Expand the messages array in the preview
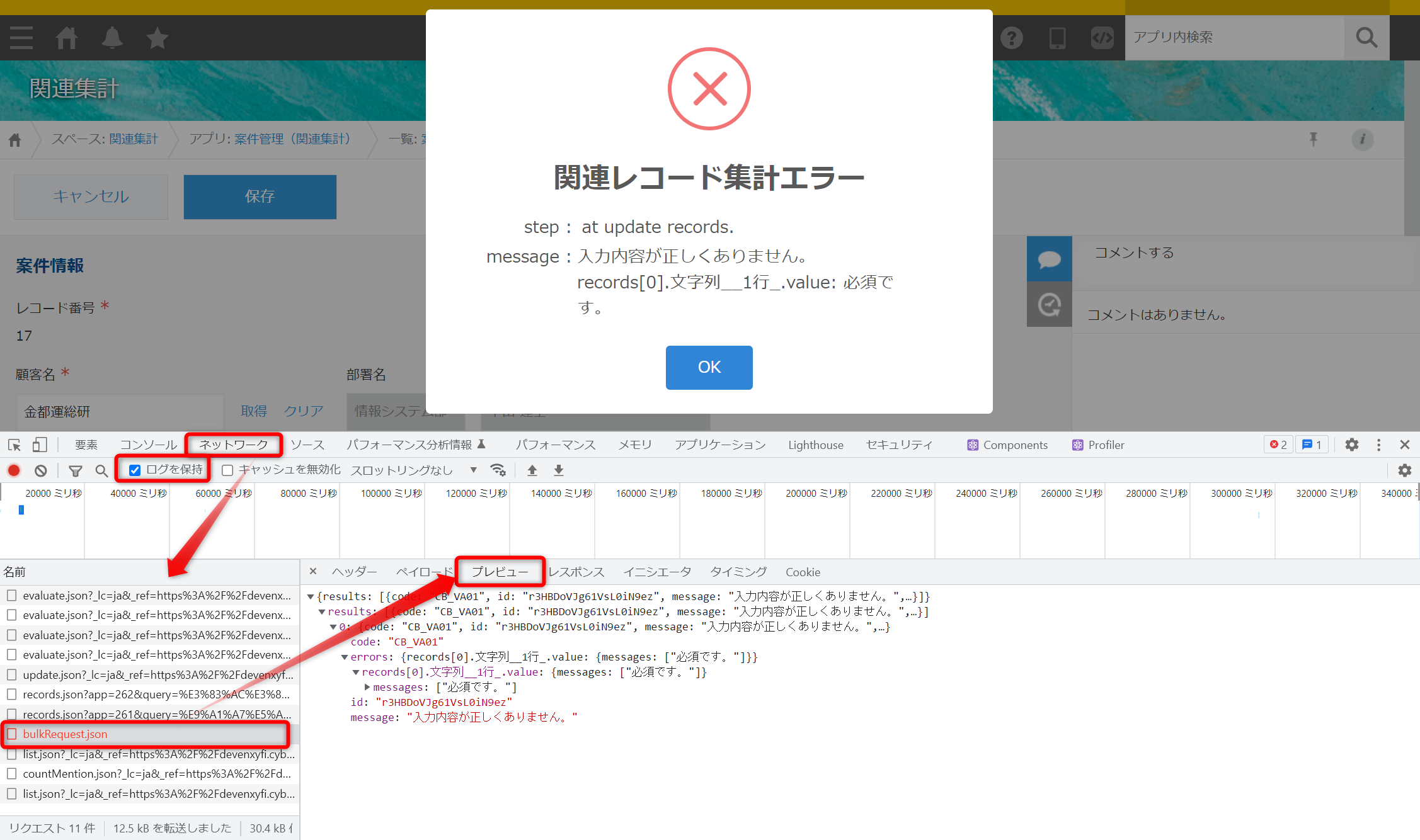 click(367, 687)
